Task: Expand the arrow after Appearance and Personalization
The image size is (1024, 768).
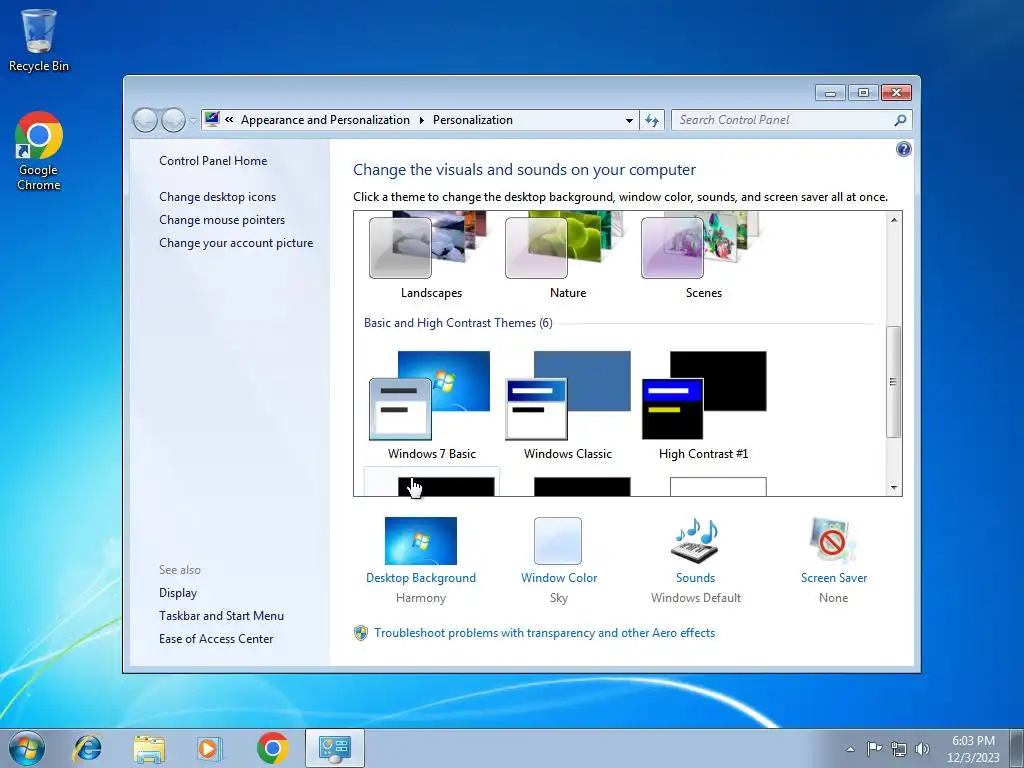Action: (x=421, y=120)
